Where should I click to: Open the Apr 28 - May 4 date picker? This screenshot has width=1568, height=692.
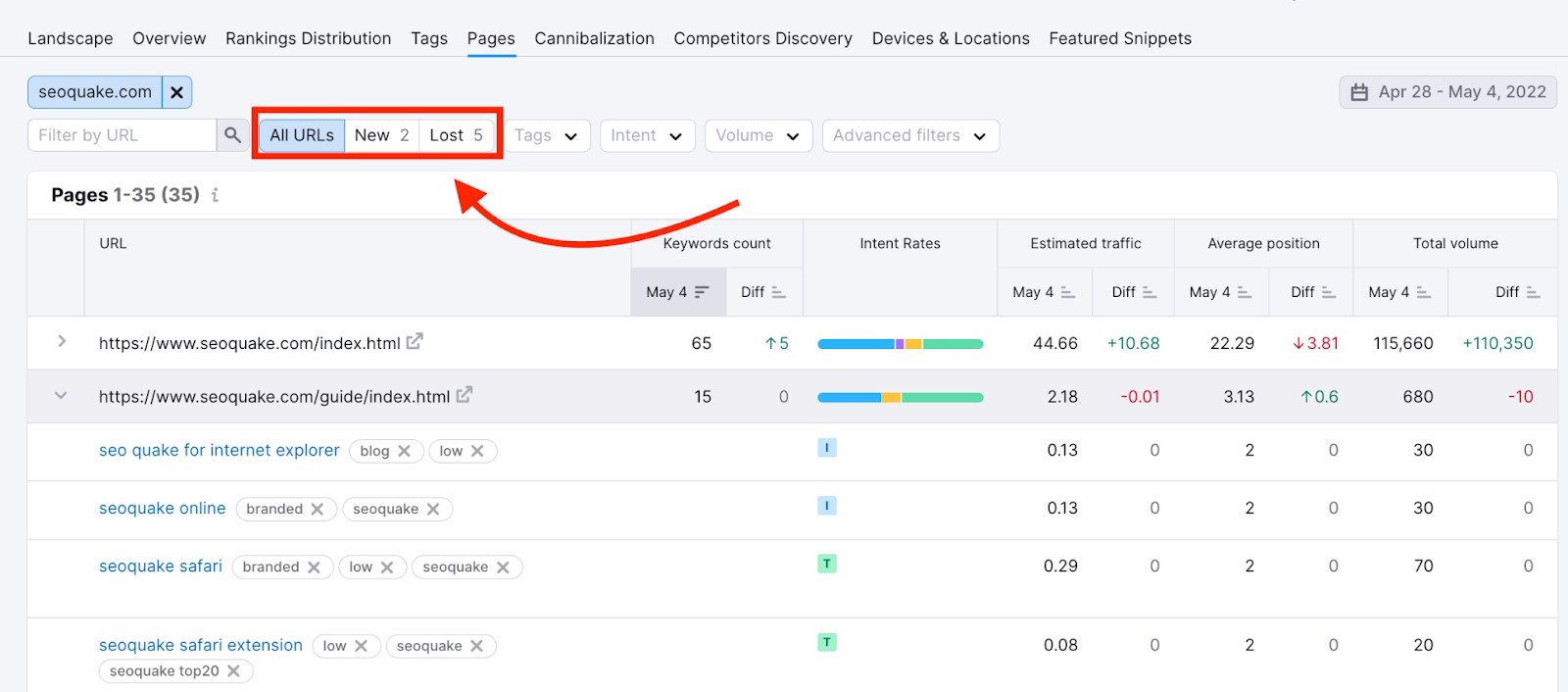pos(1447,92)
